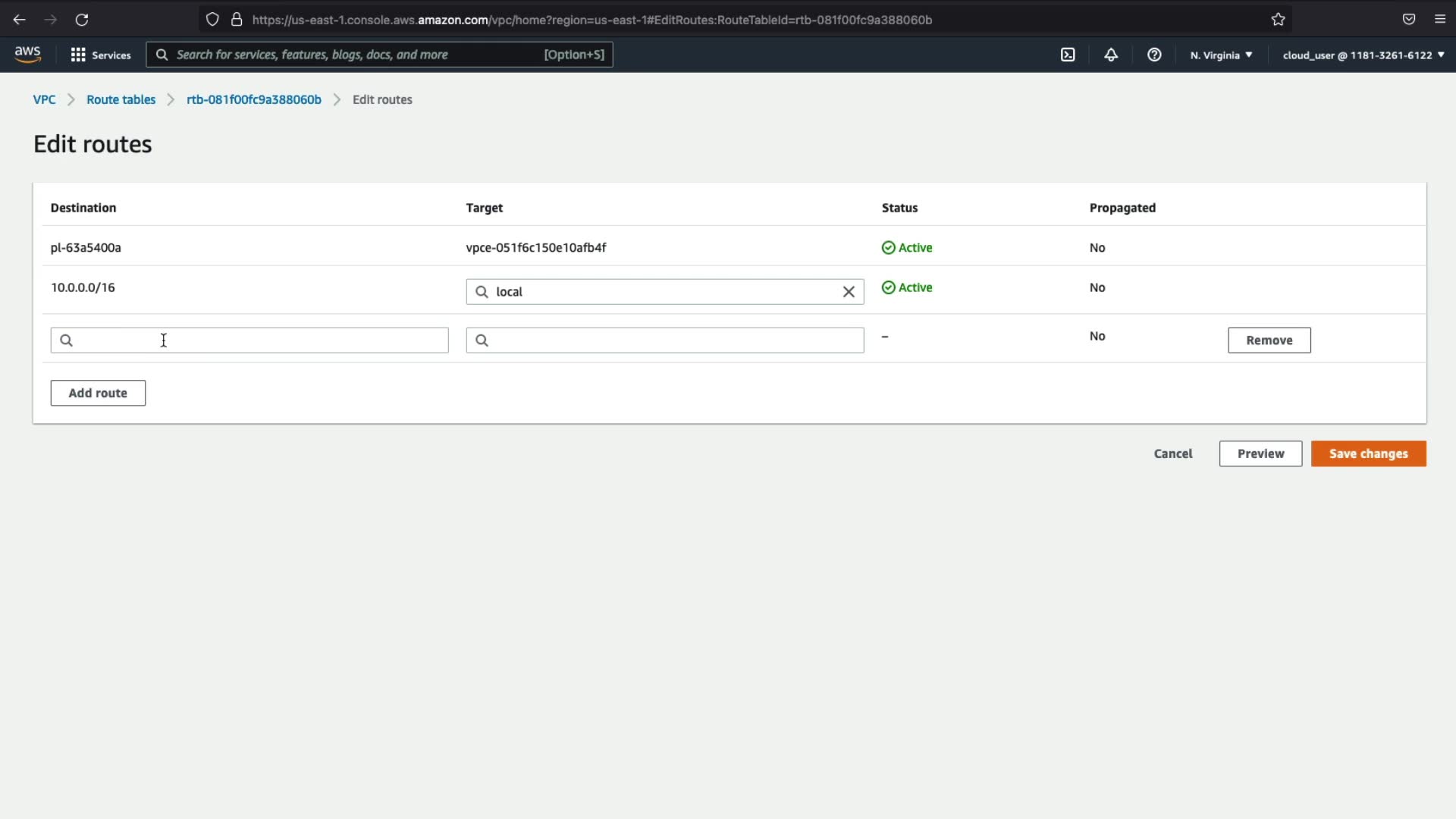This screenshot has width=1456, height=819.
Task: Click the Save changes button
Action: [1368, 453]
